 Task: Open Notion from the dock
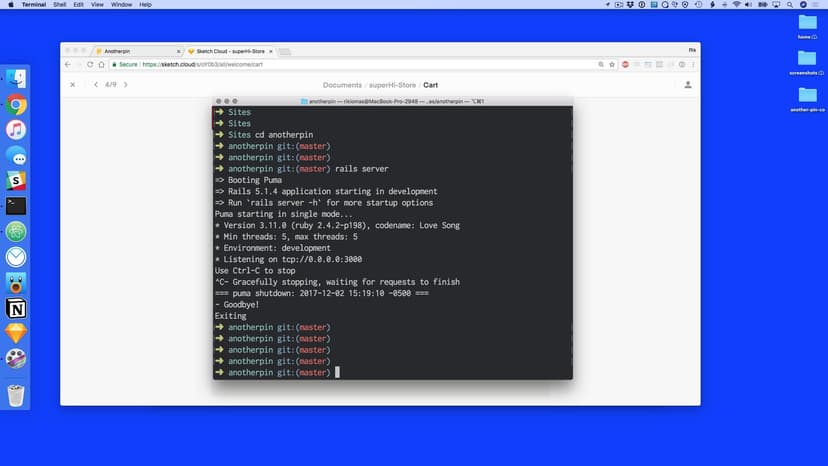click(16, 308)
